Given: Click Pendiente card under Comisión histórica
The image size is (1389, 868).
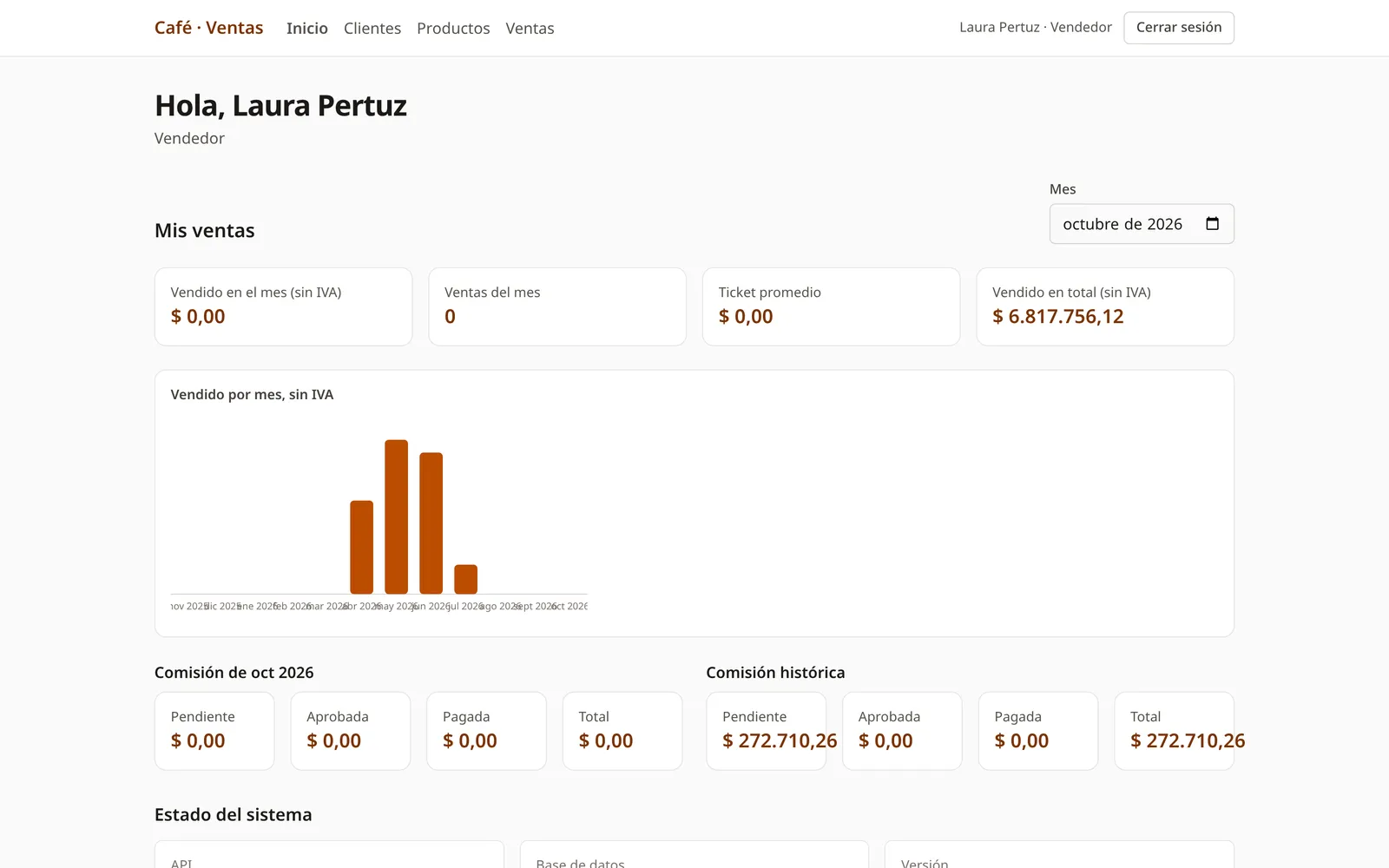Looking at the screenshot, I should (767, 731).
